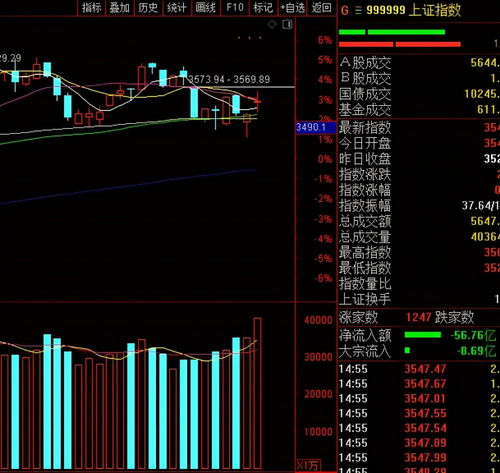Click the 3573.94 - 3569.89 gap label
This screenshot has width=500, height=473.
point(229,79)
